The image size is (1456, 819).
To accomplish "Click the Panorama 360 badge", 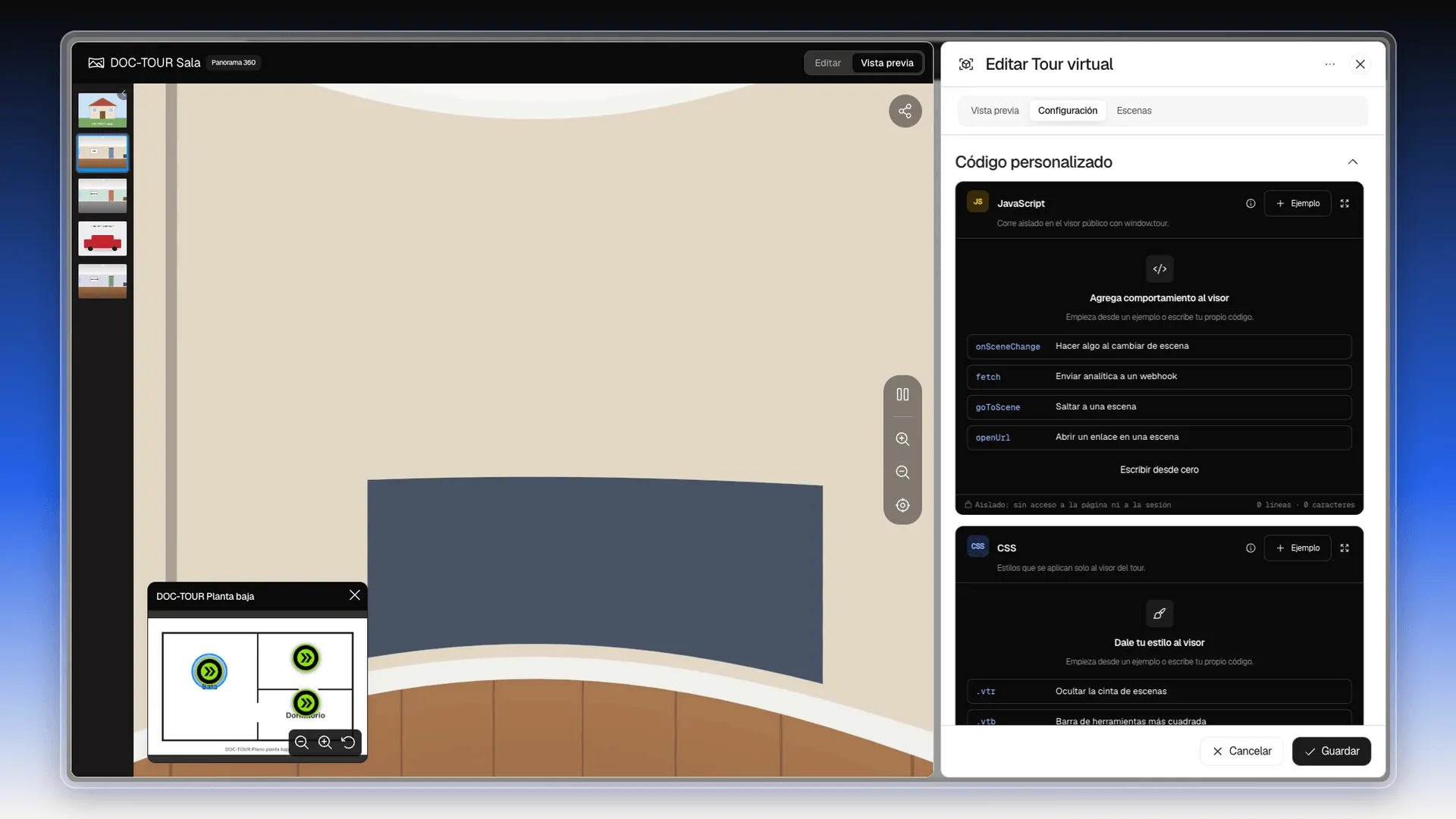I will point(234,63).
